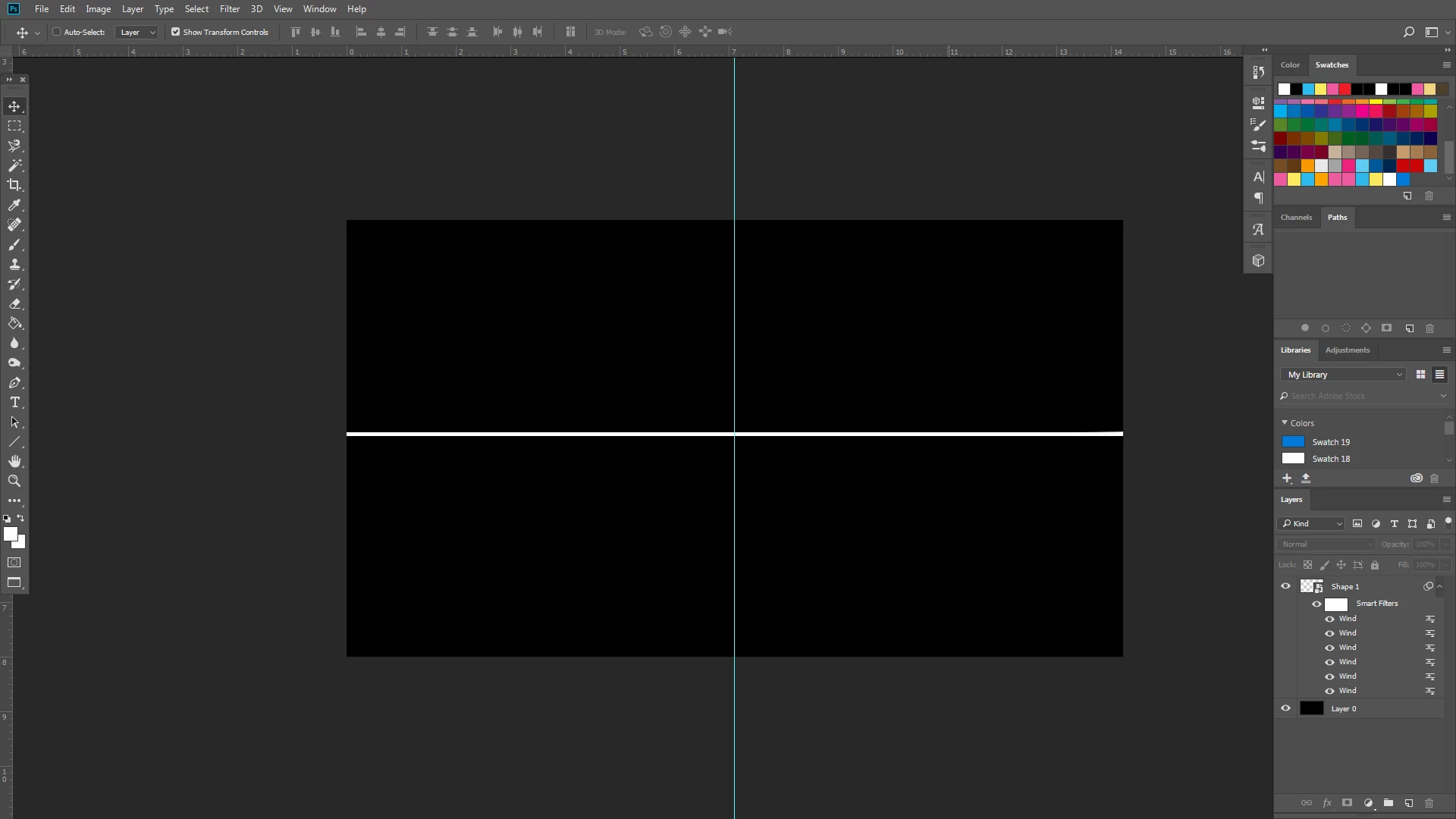Select the Clone Stamp tool
Screen dimensions: 1456x819
[x=14, y=264]
